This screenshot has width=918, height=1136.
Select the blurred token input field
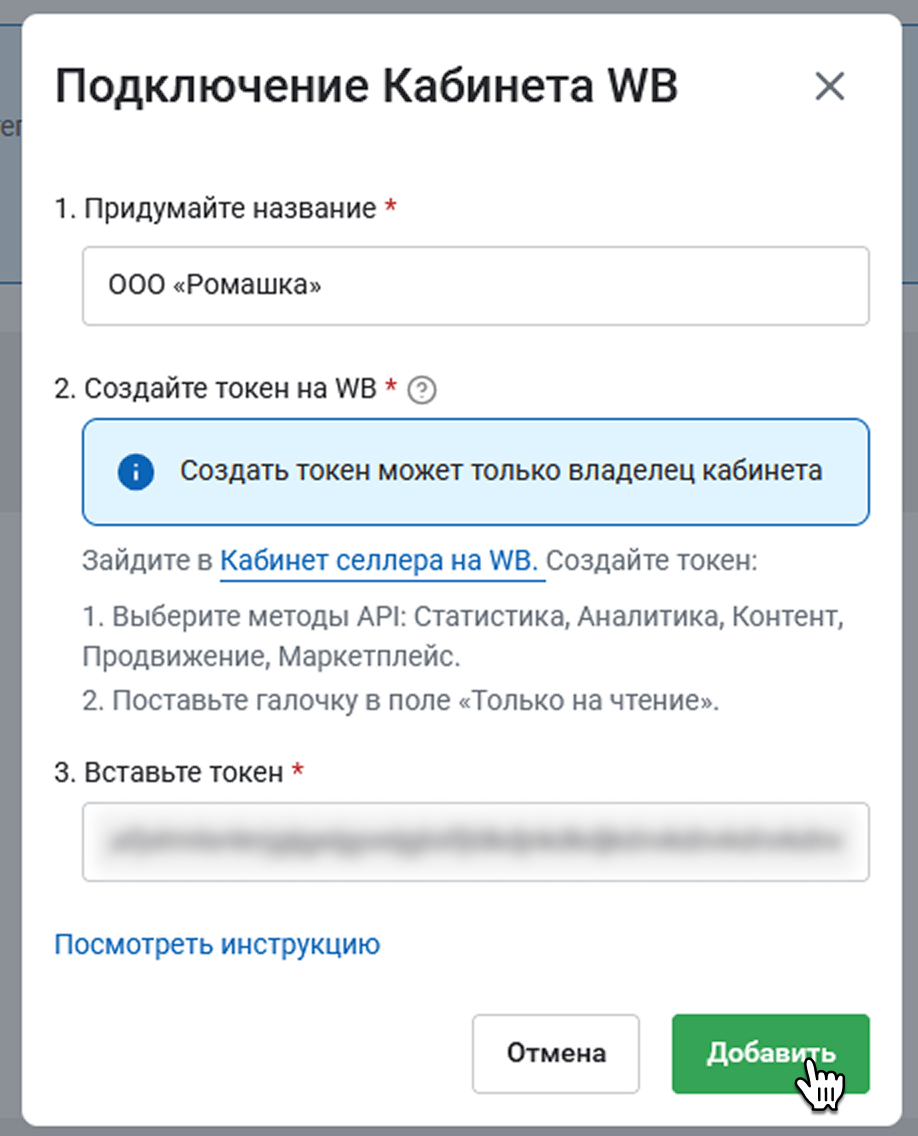point(475,842)
